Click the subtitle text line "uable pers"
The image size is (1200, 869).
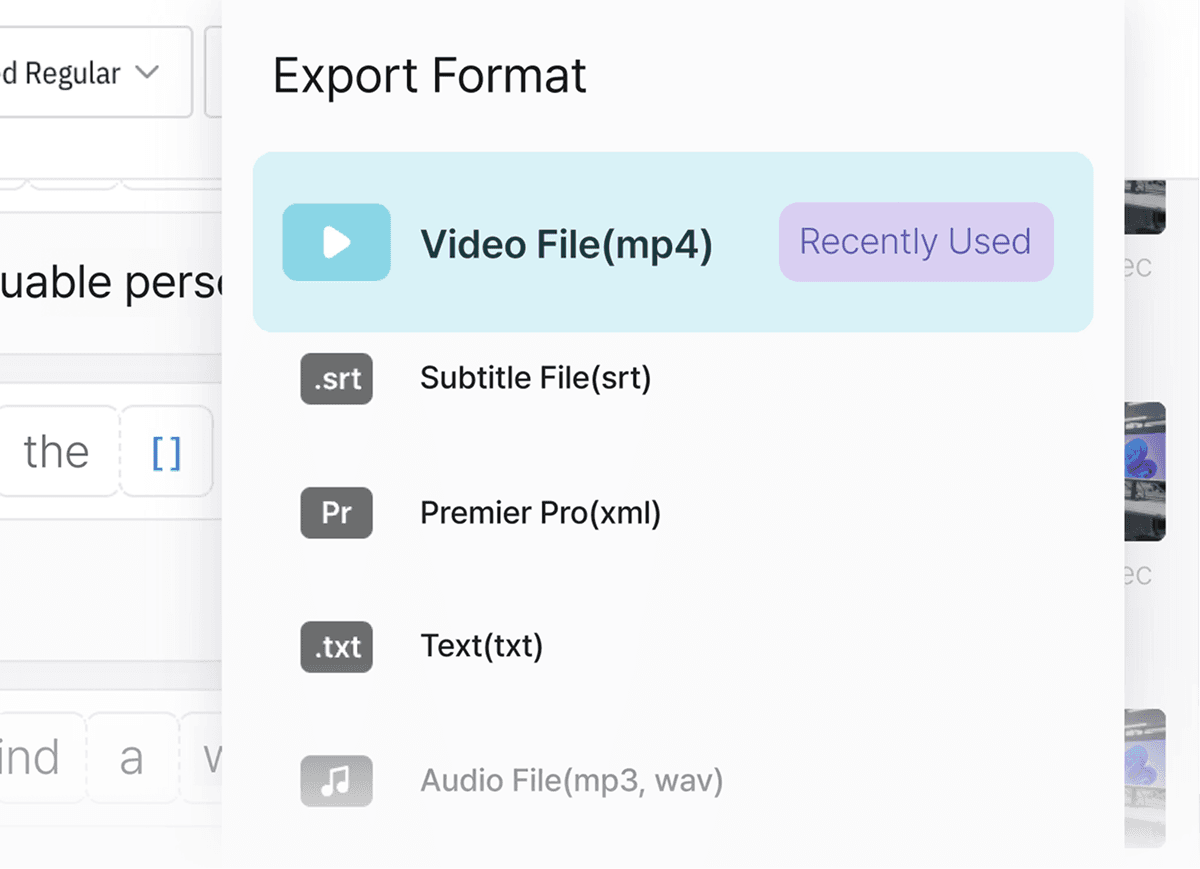tap(110, 283)
